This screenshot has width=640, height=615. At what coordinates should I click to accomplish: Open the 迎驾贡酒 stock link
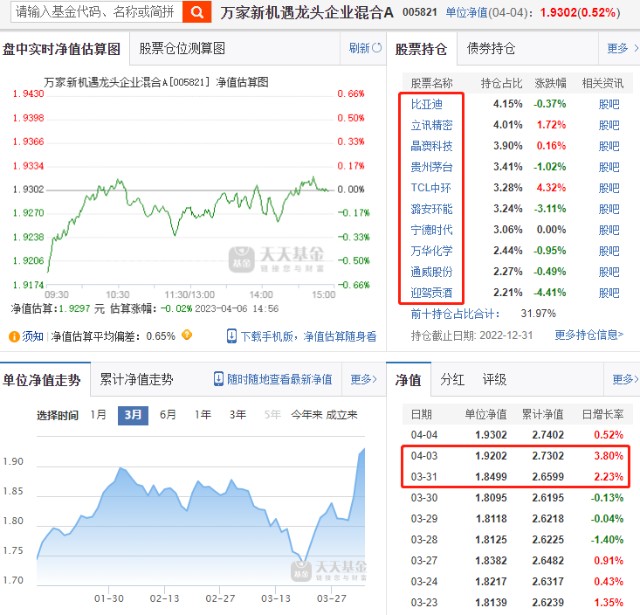coord(431,293)
